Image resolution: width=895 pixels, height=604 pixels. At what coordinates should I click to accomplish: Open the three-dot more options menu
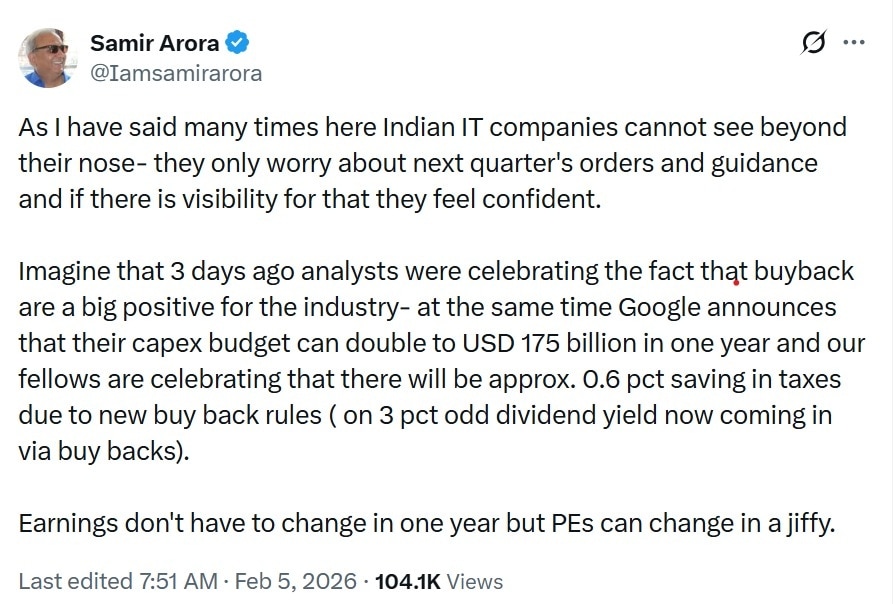click(x=853, y=43)
